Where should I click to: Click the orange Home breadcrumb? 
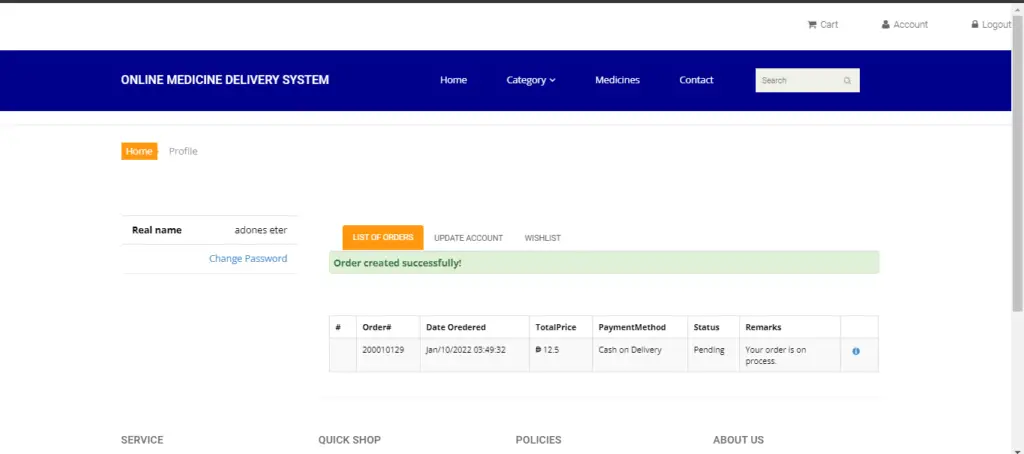pyautogui.click(x=139, y=151)
